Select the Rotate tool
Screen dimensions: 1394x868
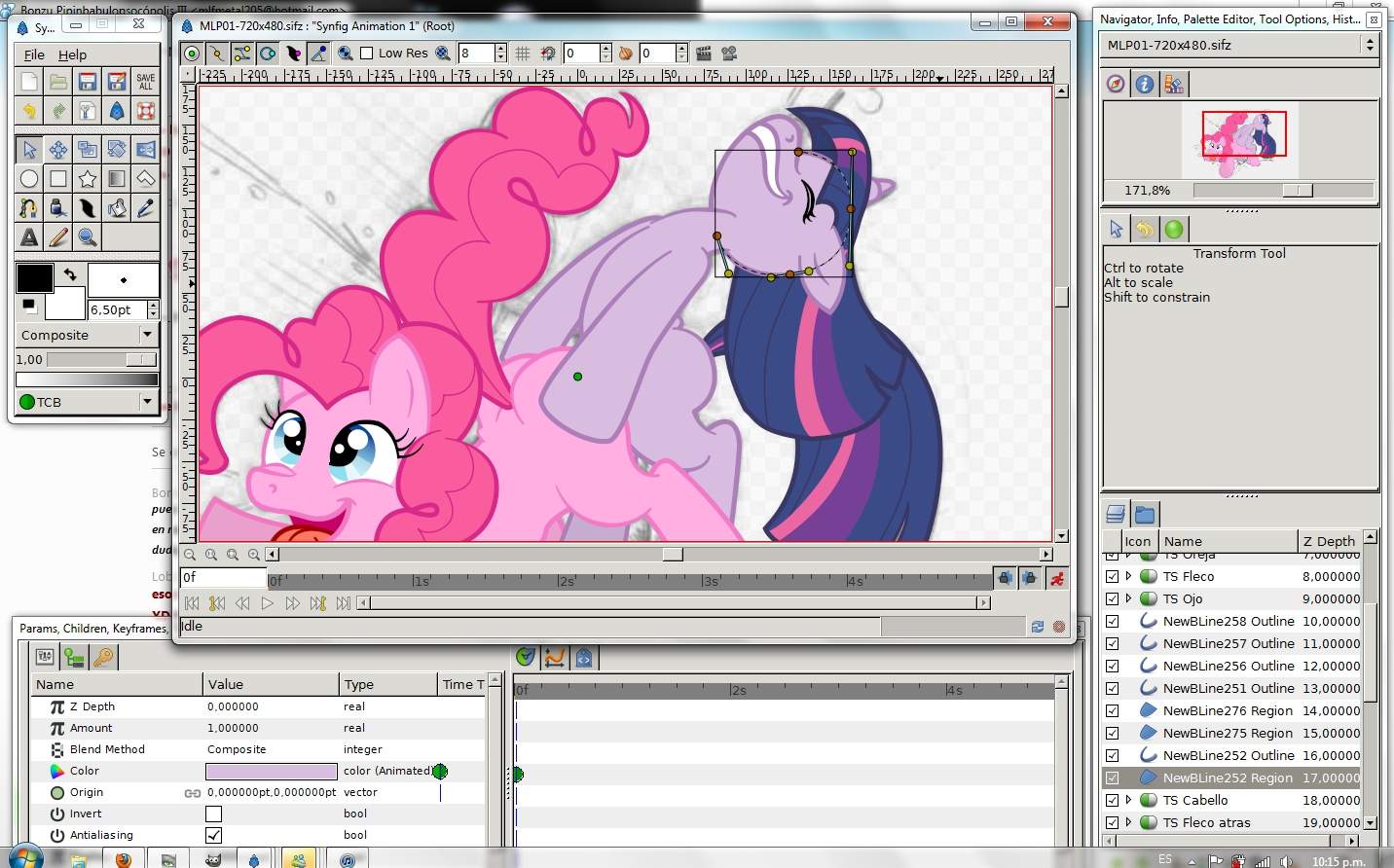pos(117,150)
